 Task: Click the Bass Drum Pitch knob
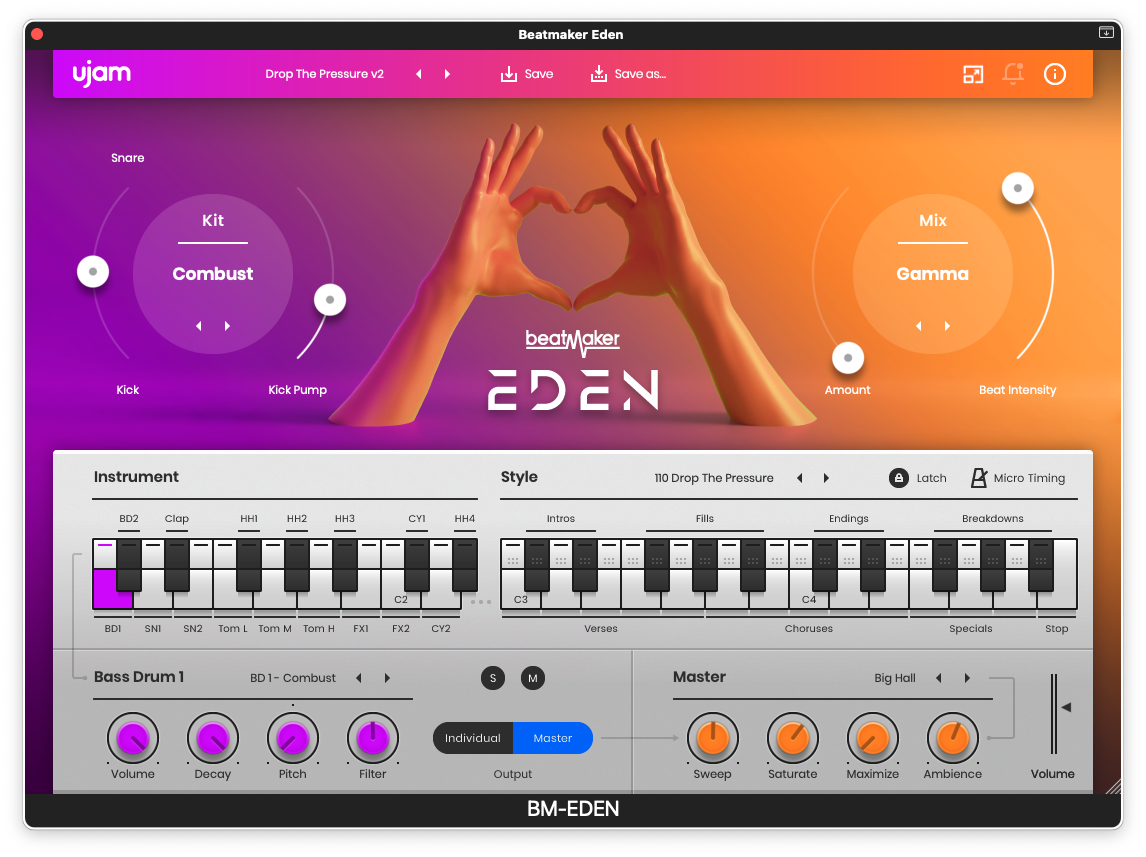pyautogui.click(x=292, y=738)
